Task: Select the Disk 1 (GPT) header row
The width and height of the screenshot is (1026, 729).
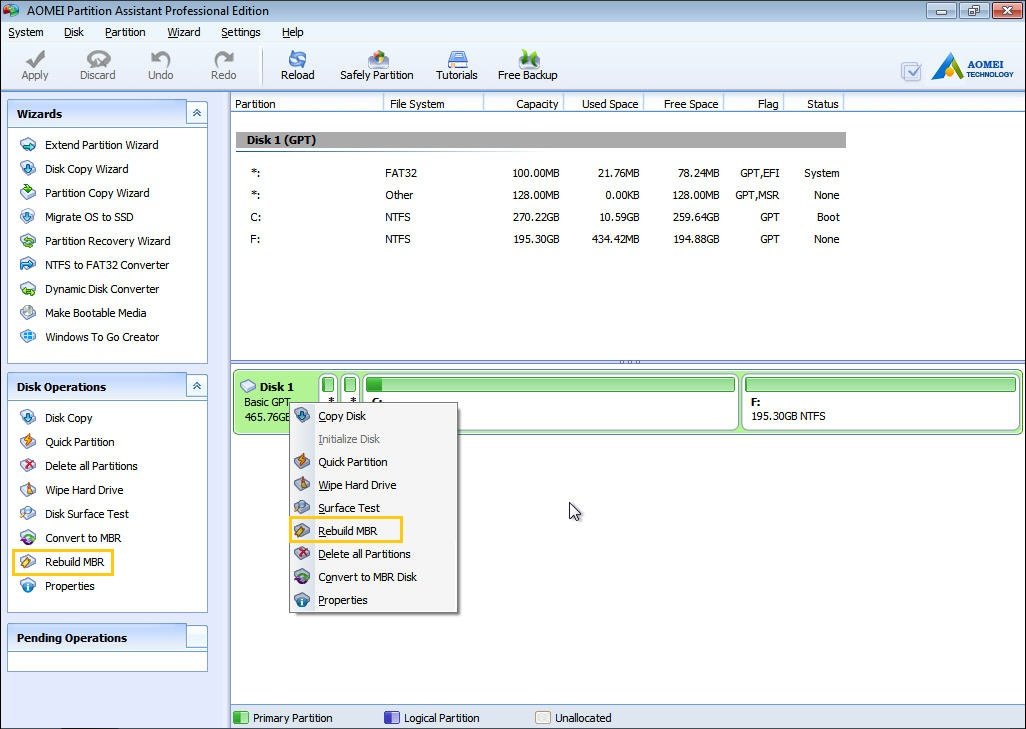Action: pos(540,140)
